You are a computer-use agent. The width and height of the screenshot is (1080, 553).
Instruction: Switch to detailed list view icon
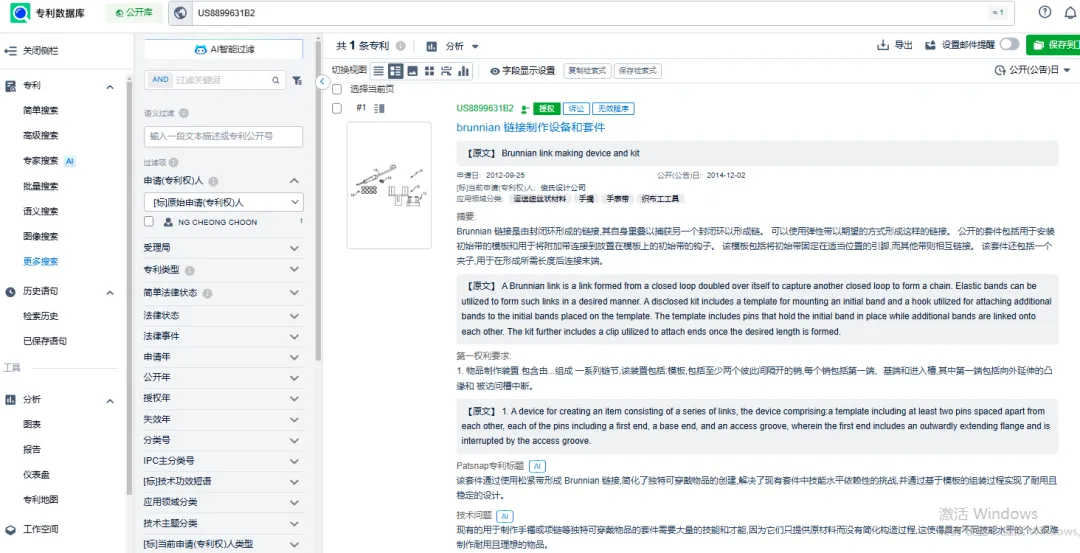395,70
